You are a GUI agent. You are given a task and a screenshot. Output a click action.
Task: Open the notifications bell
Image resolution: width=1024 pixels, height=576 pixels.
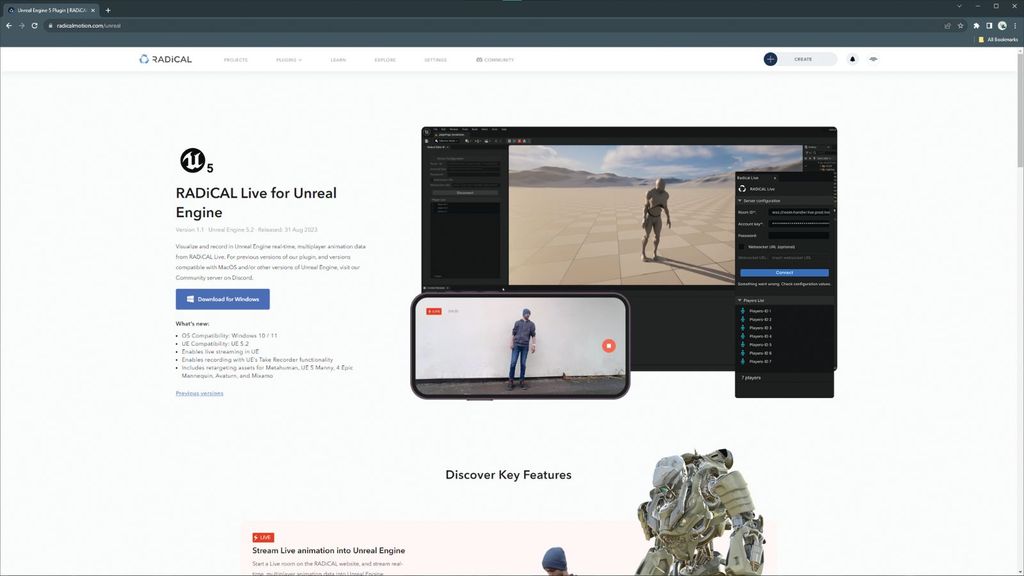(853, 59)
